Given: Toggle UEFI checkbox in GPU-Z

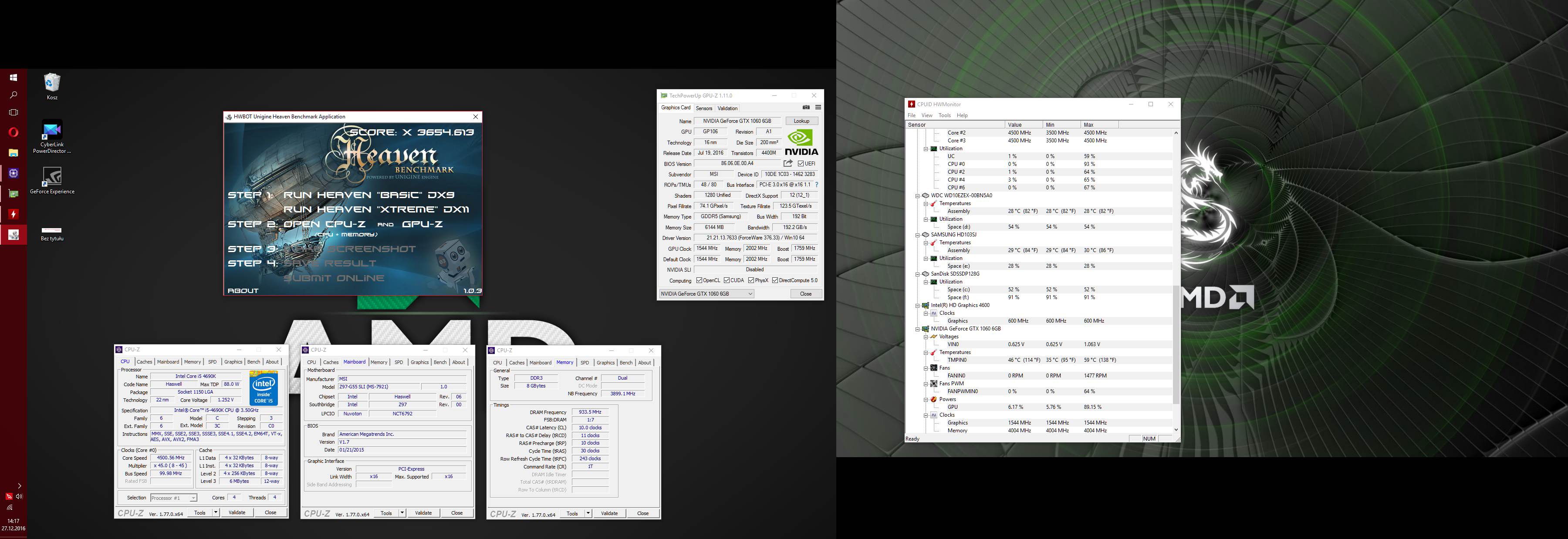Looking at the screenshot, I should pos(801,164).
